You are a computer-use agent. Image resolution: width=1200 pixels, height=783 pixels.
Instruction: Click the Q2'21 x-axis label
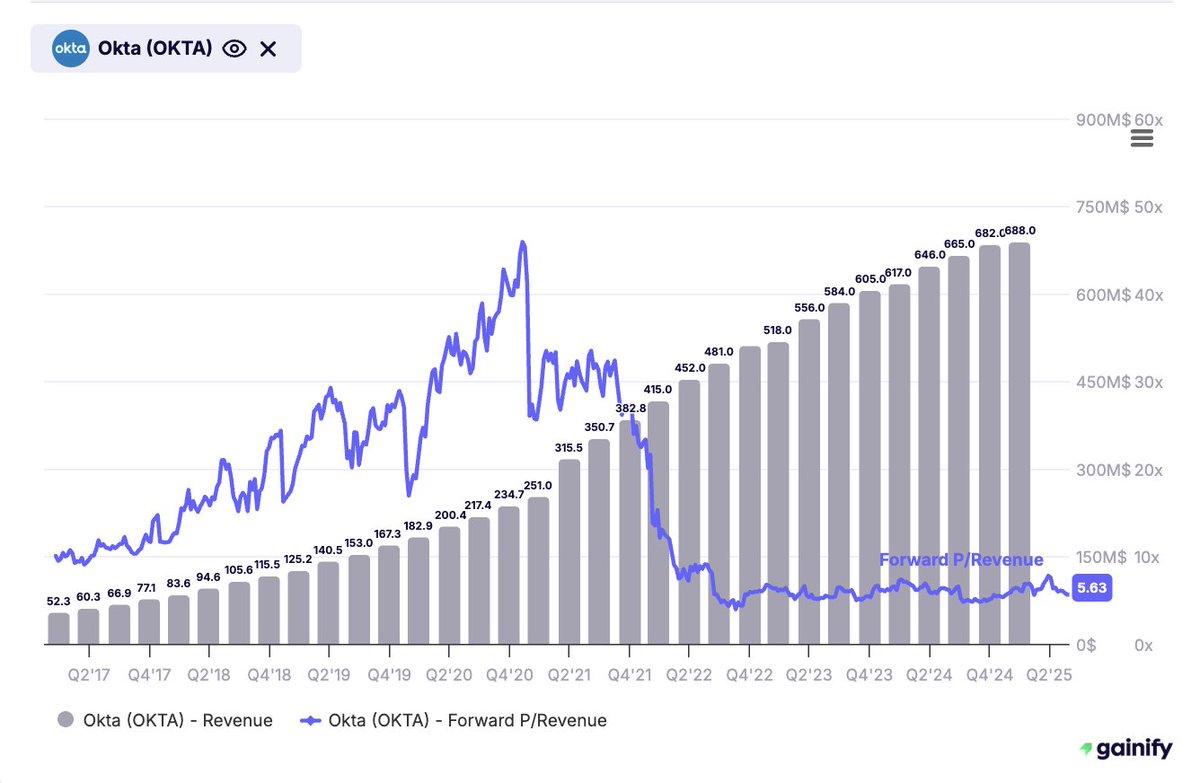tap(569, 676)
